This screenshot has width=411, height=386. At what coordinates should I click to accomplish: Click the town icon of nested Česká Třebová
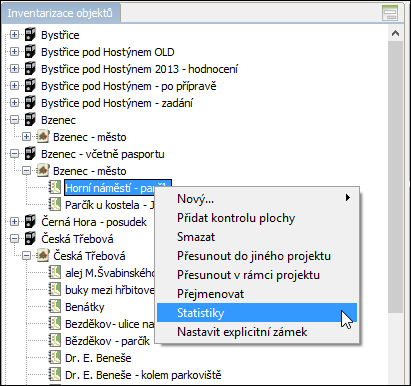tap(42, 255)
